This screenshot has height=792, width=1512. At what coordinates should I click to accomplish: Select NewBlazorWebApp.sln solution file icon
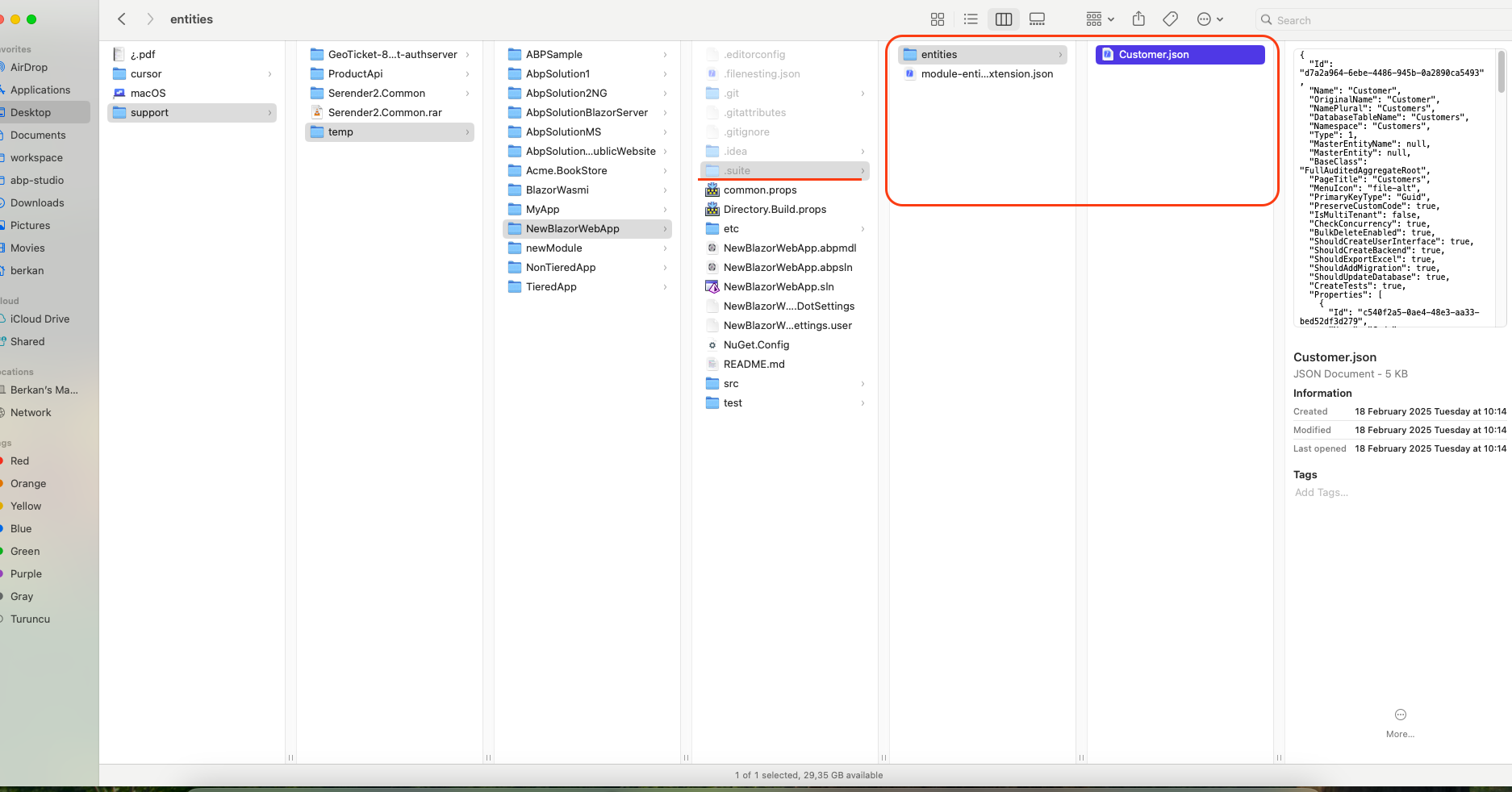(x=712, y=287)
